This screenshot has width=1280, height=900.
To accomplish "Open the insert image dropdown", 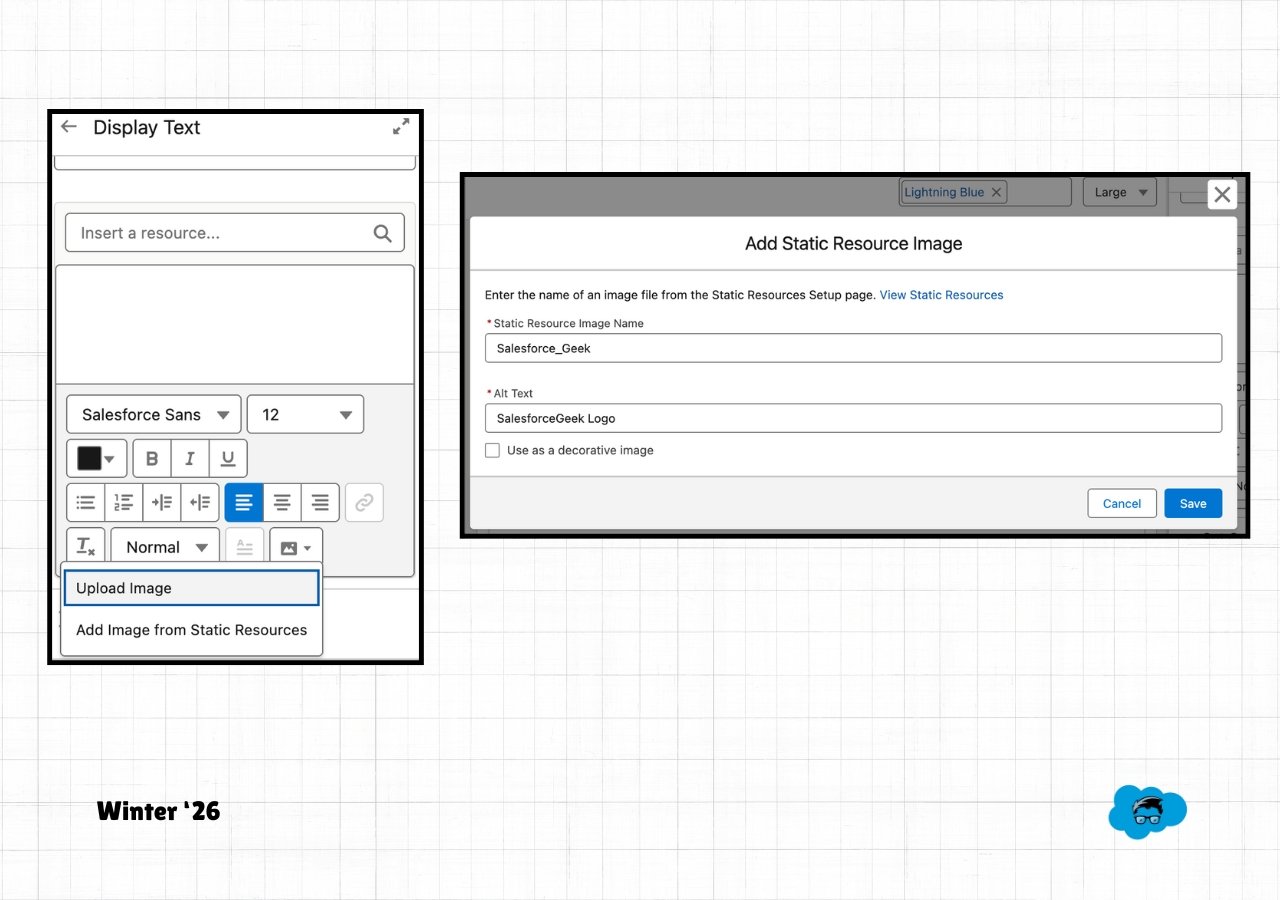I will click(296, 547).
